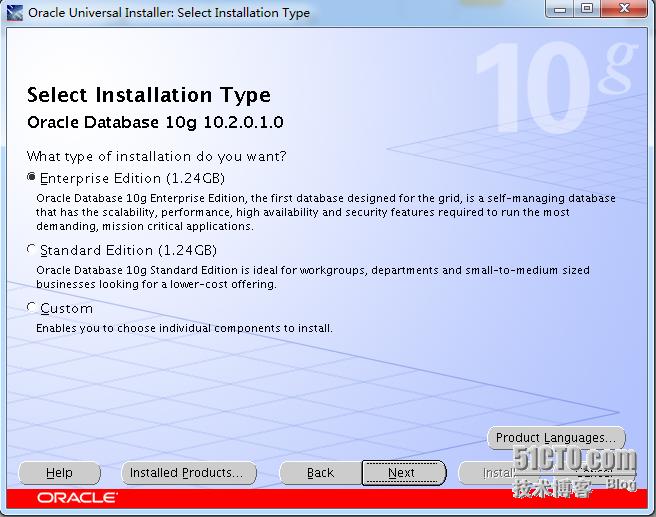Click 'Enables you to choose individual components' text
The height and width of the screenshot is (517, 656).
tap(184, 328)
